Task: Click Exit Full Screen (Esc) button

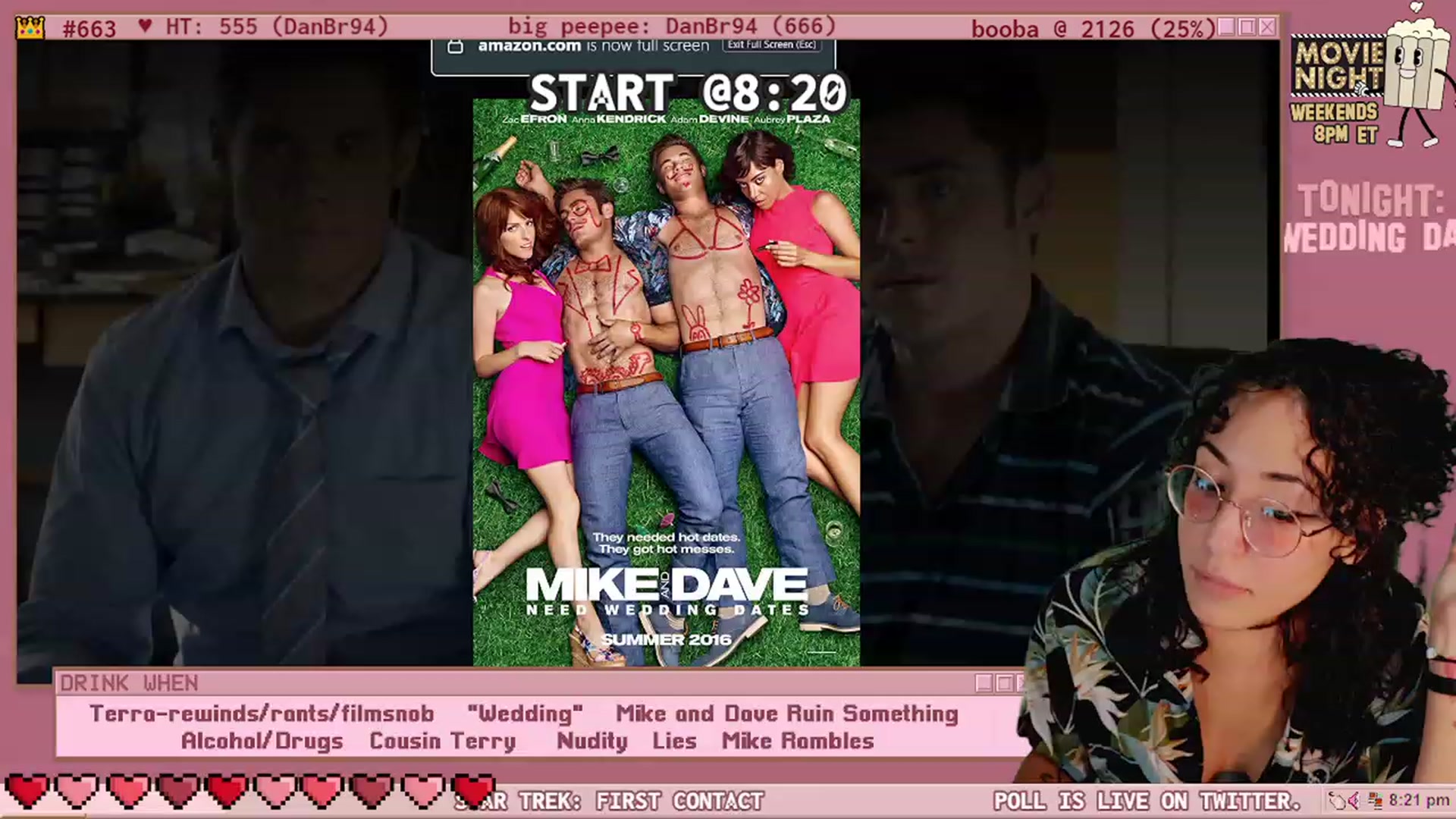Action: click(771, 45)
